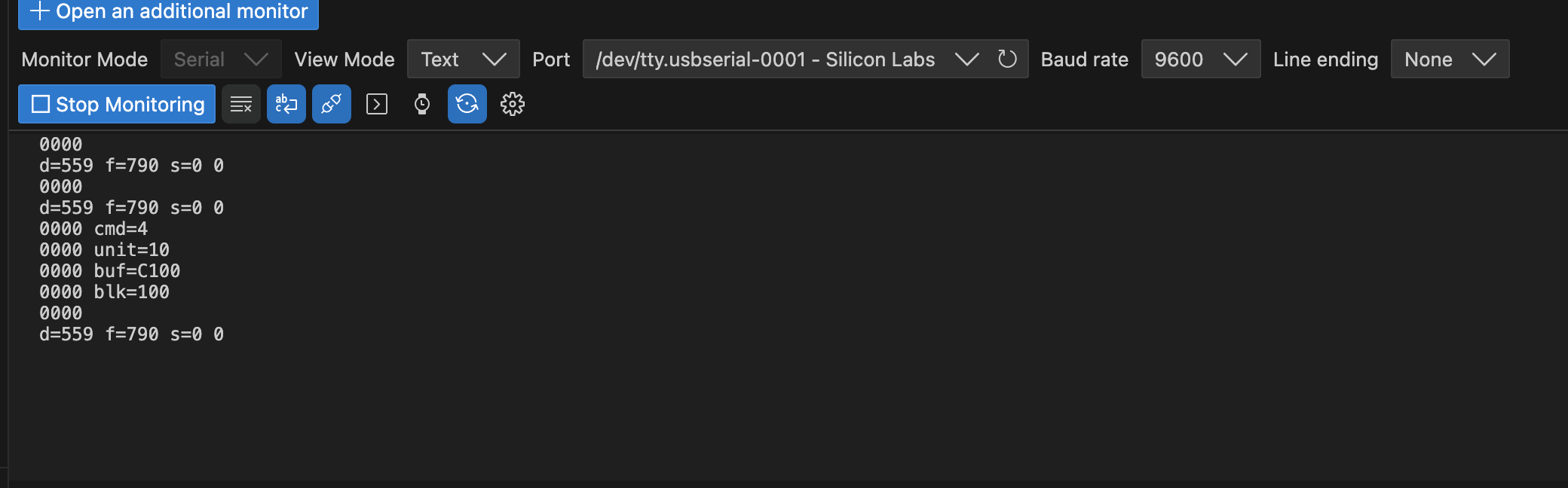The width and height of the screenshot is (1568, 488).
Task: Toggle the timestamp watch icon
Action: 422,104
